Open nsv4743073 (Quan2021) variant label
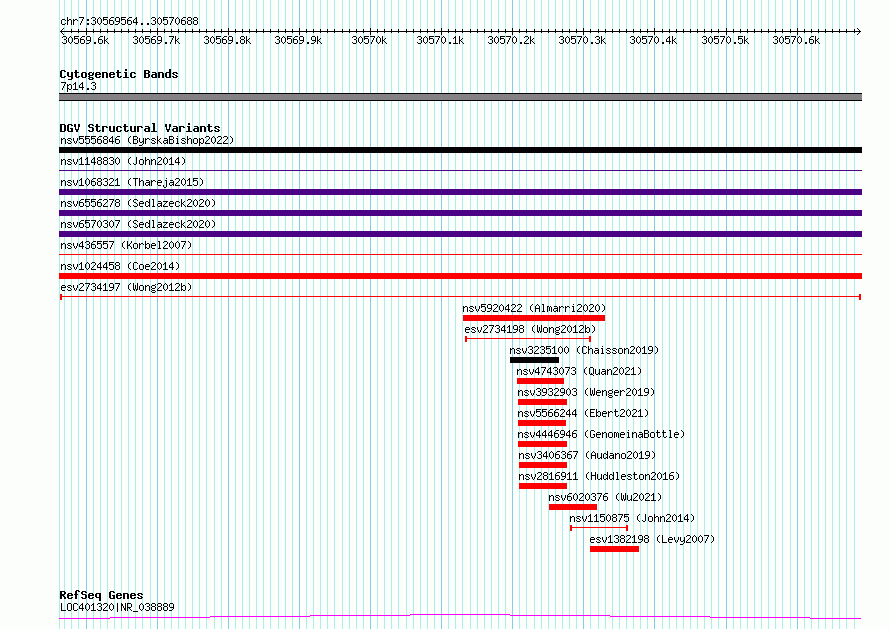This screenshot has height=629, width=890. pos(579,371)
